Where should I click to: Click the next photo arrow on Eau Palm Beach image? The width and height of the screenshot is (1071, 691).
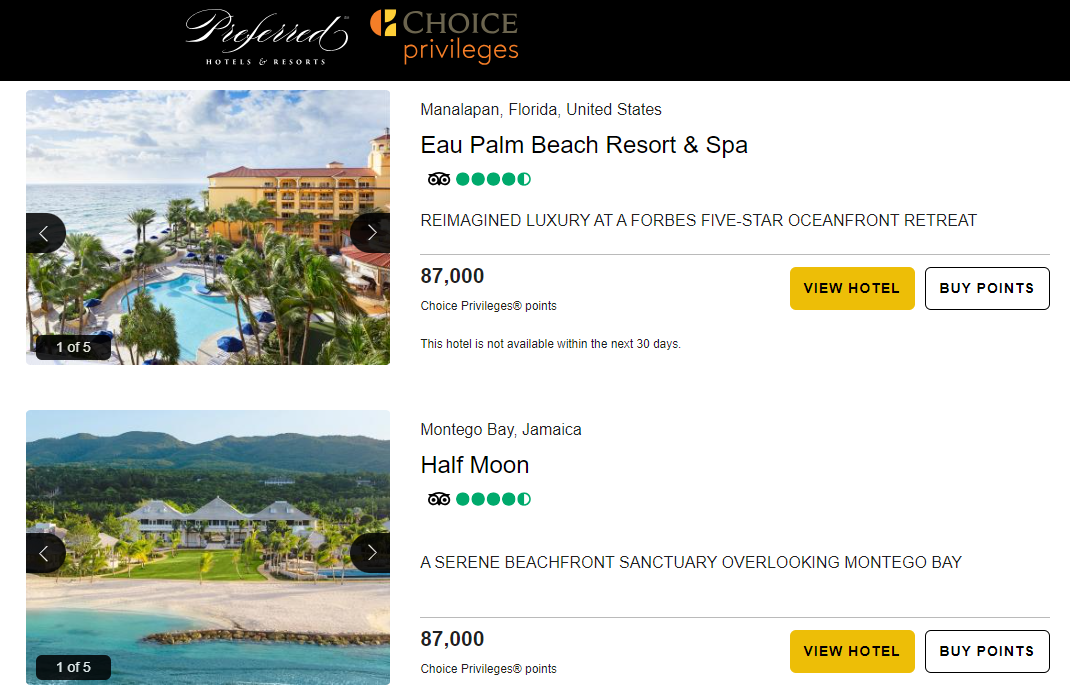pos(371,231)
